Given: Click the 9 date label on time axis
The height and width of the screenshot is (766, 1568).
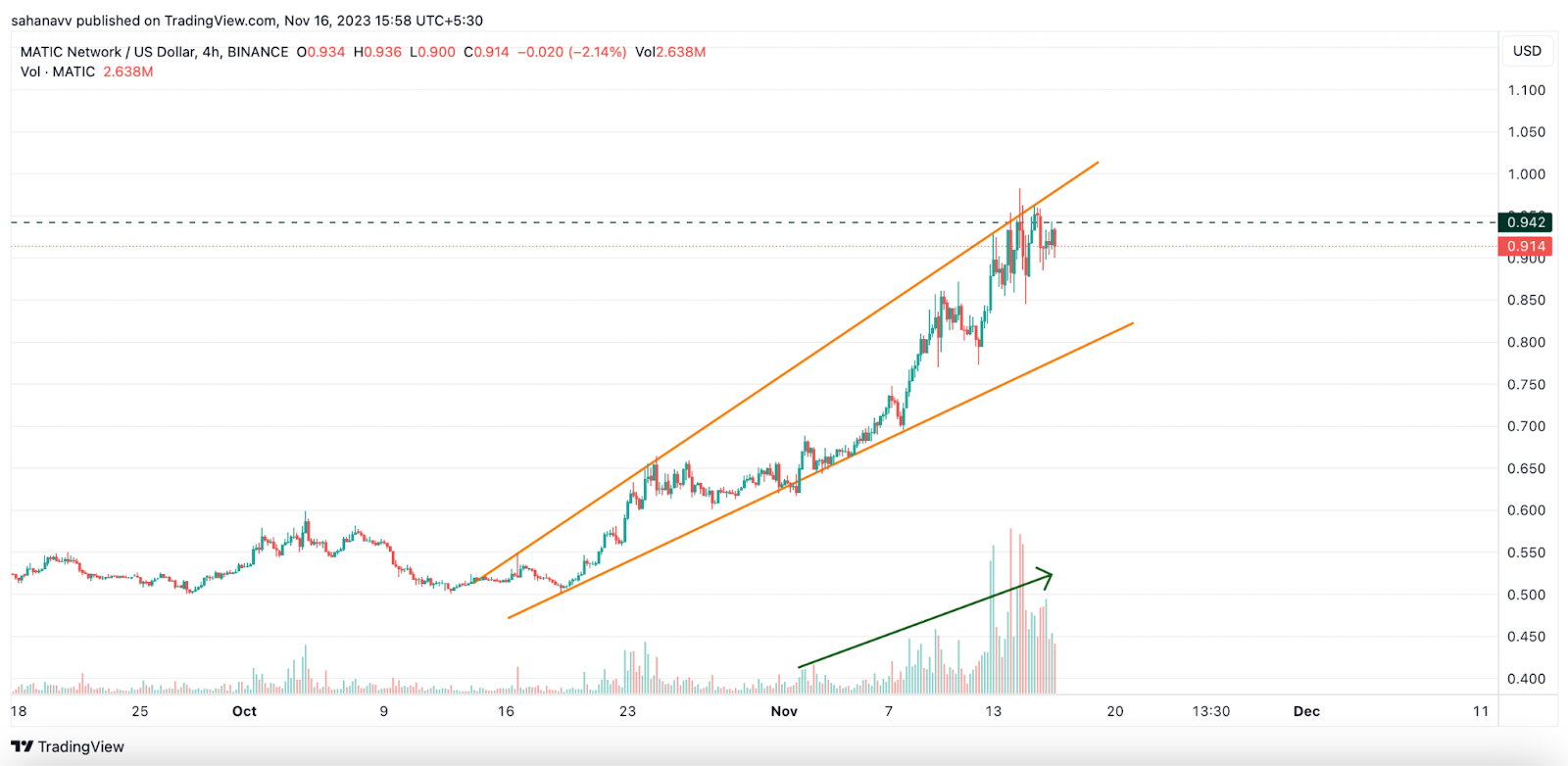Looking at the screenshot, I should coord(384,711).
